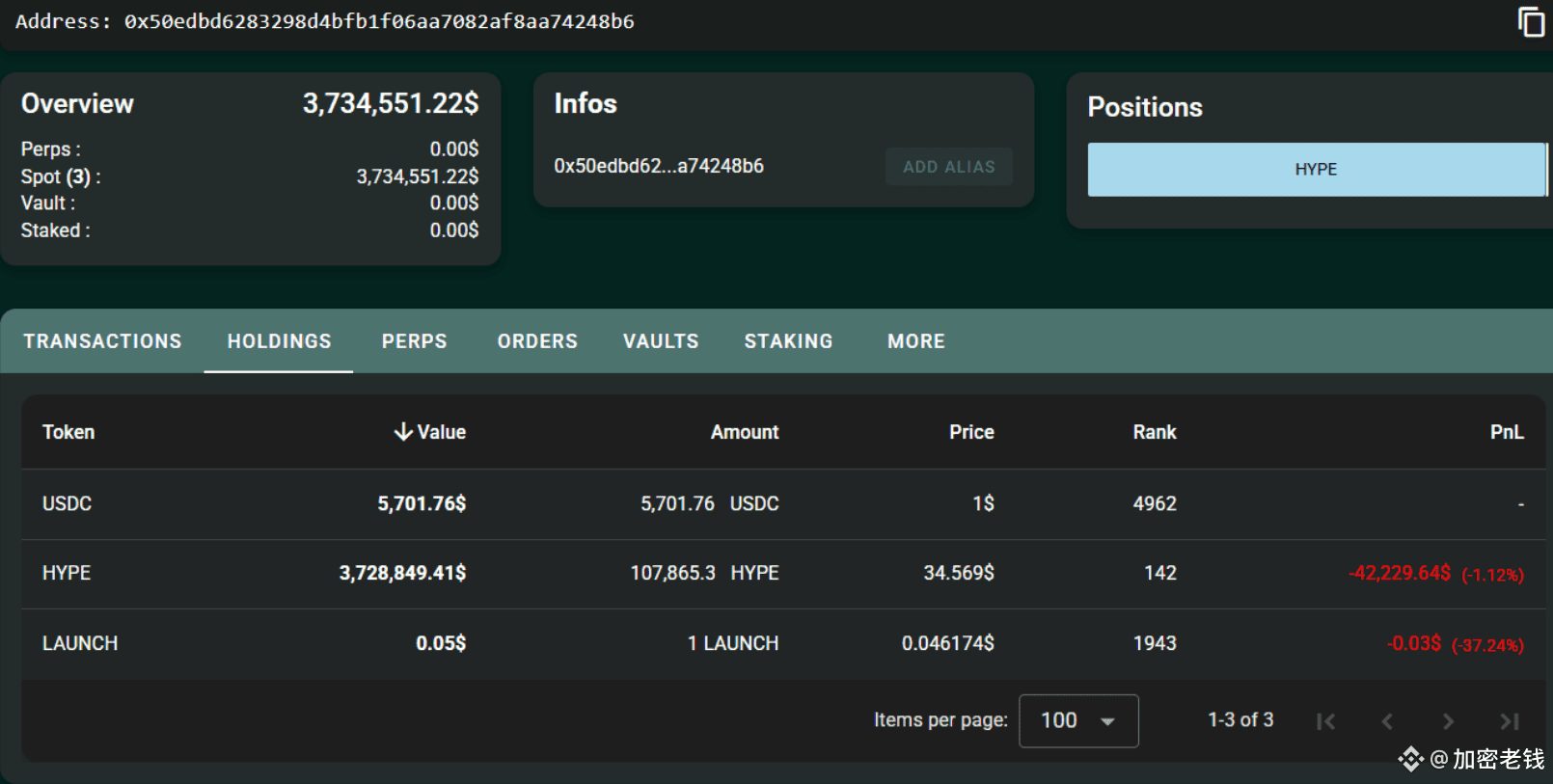1553x784 pixels.
Task: Click the Spot (3) label
Action: tap(61, 176)
